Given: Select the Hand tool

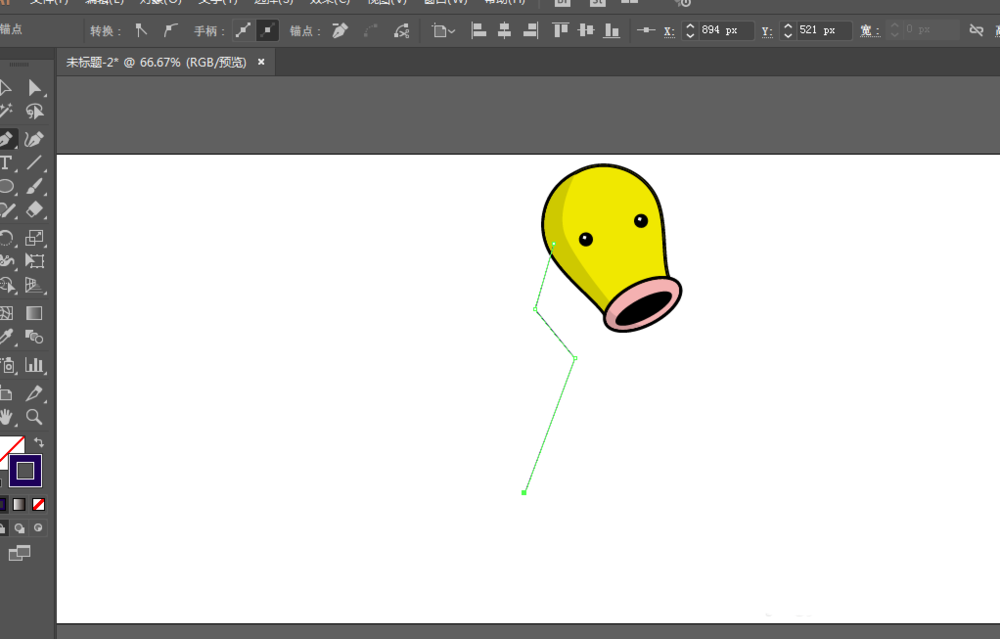Looking at the screenshot, I should click(x=6, y=417).
